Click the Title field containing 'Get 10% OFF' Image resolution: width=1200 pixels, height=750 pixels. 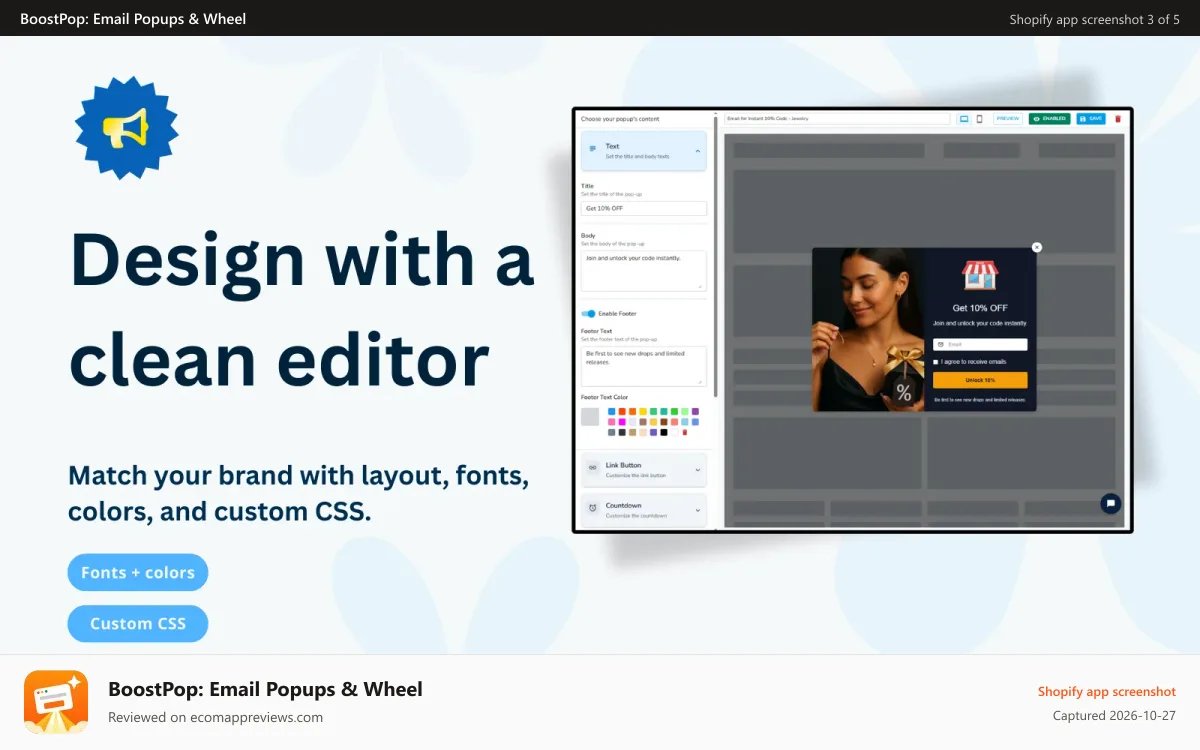click(x=644, y=208)
